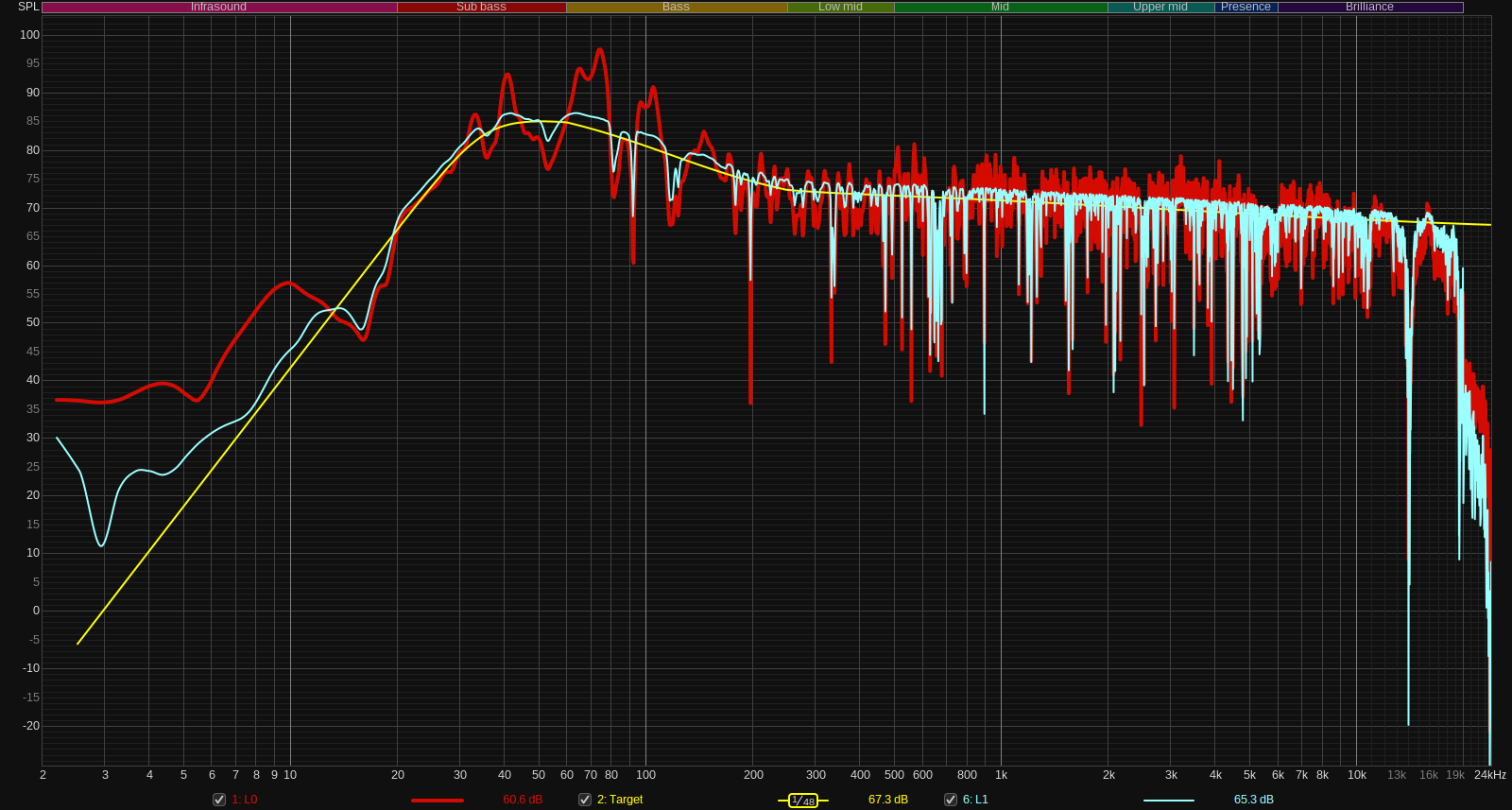The image size is (1512, 810).
Task: Click the 0 SPL axis value
Action: point(37,611)
